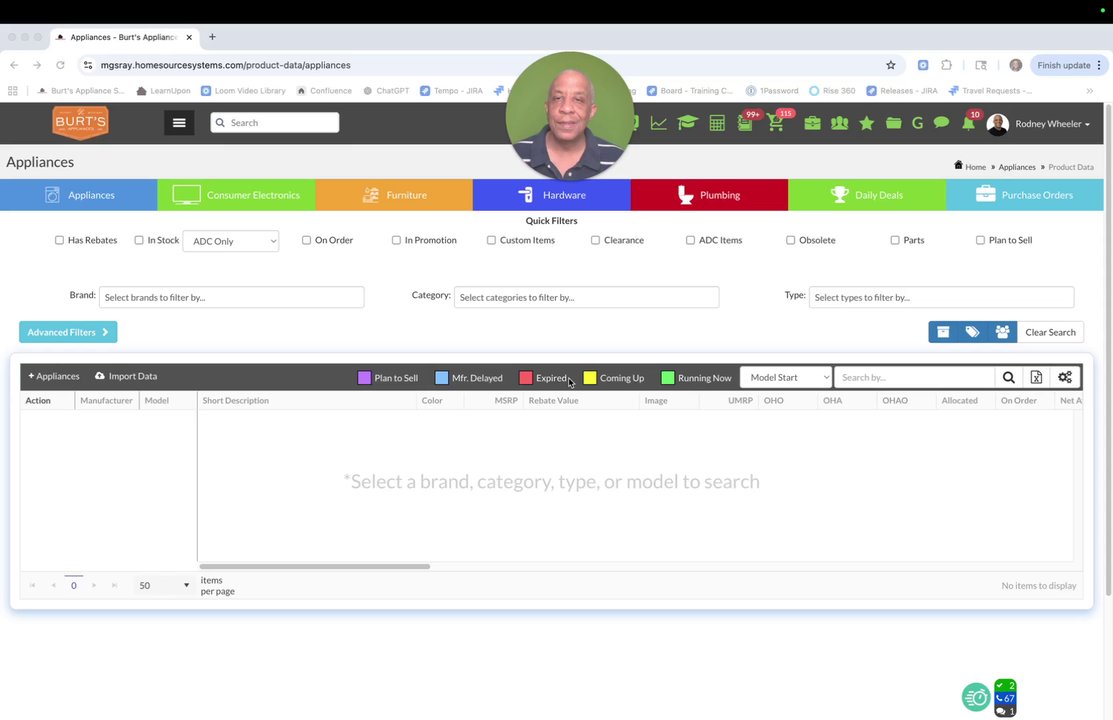Click the red Expired color swatch
Image resolution: width=1113 pixels, height=720 pixels.
click(x=525, y=378)
